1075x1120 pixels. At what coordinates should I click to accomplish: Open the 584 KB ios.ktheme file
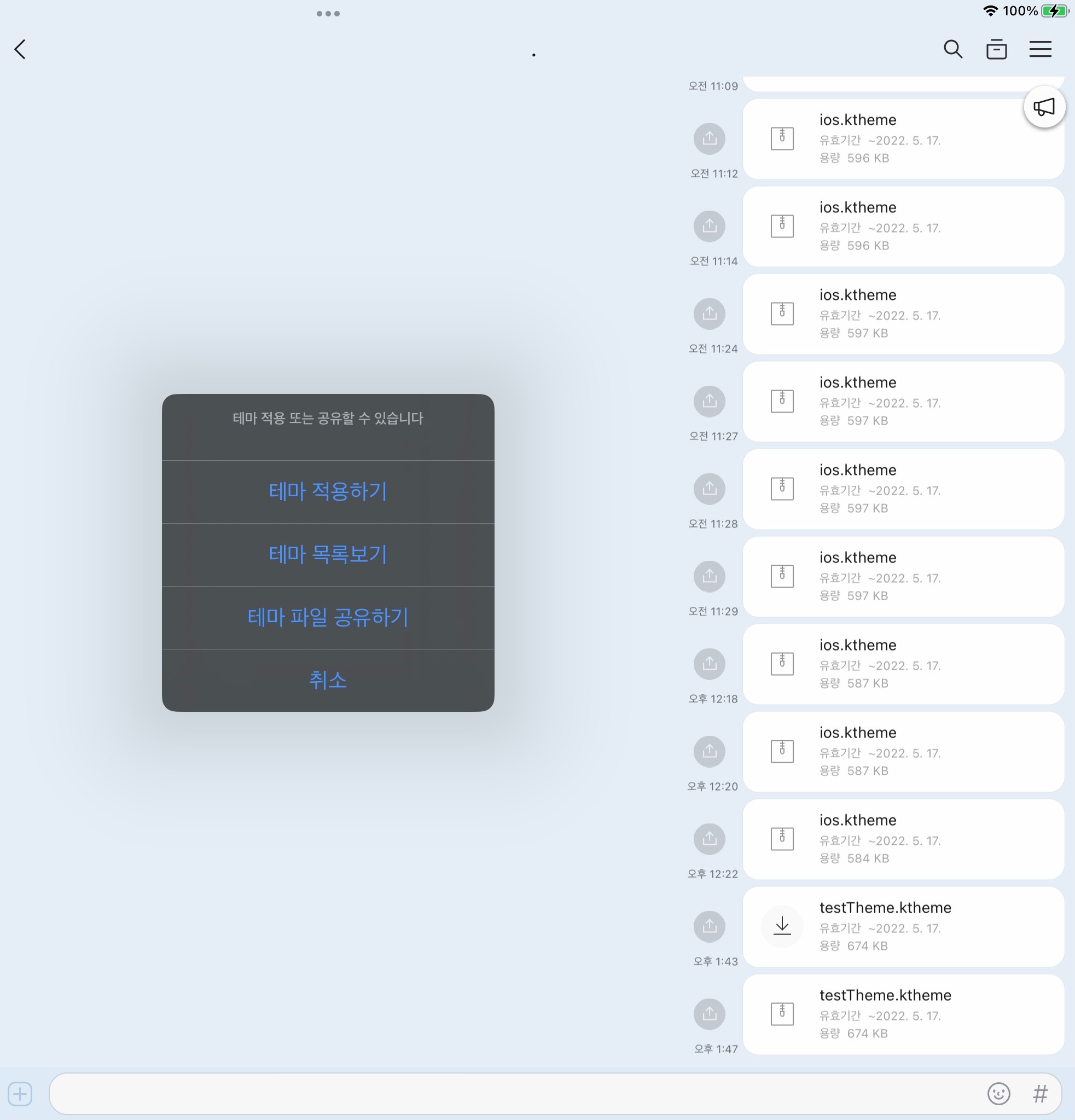coord(903,839)
